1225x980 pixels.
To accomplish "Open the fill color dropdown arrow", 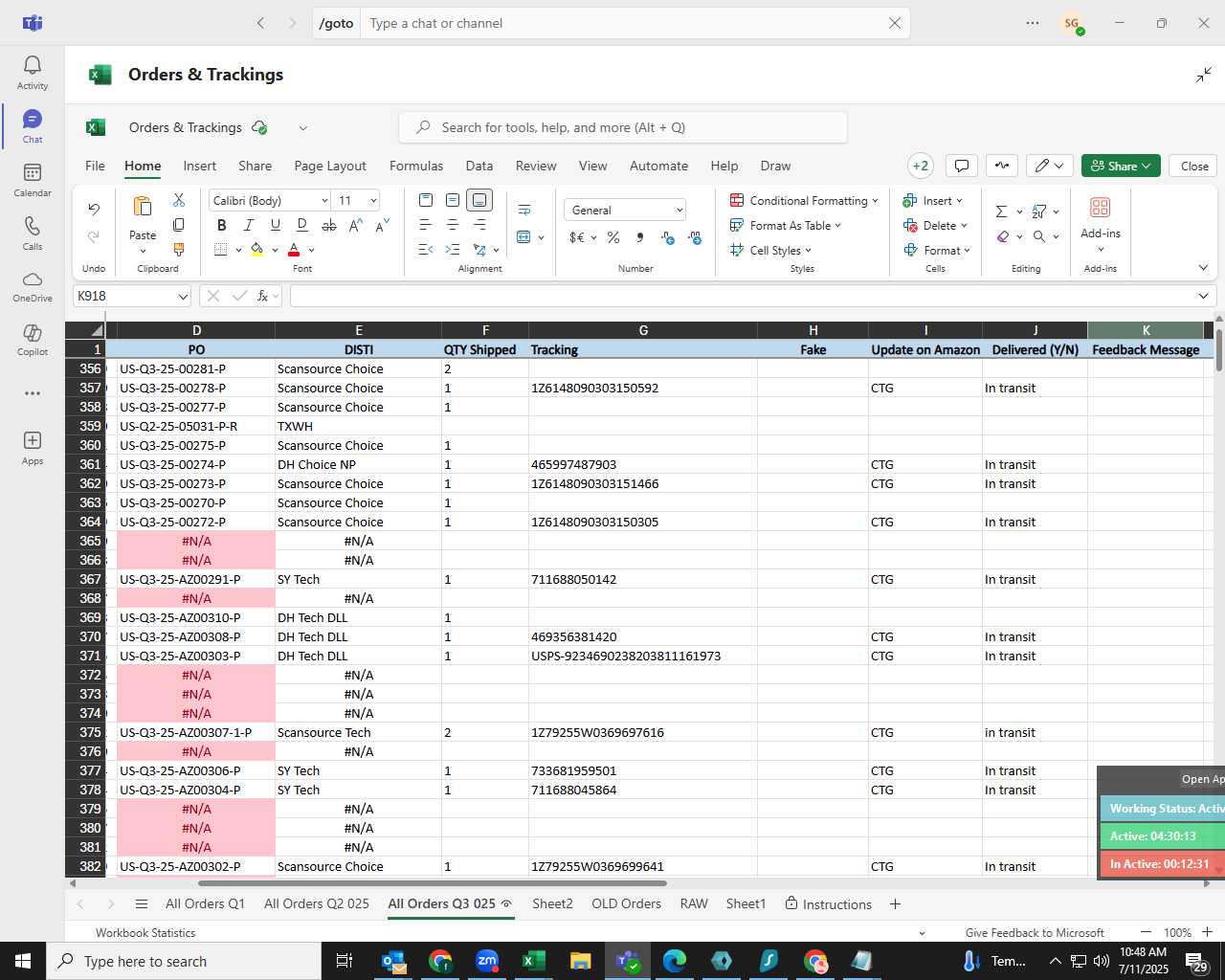I will (275, 251).
